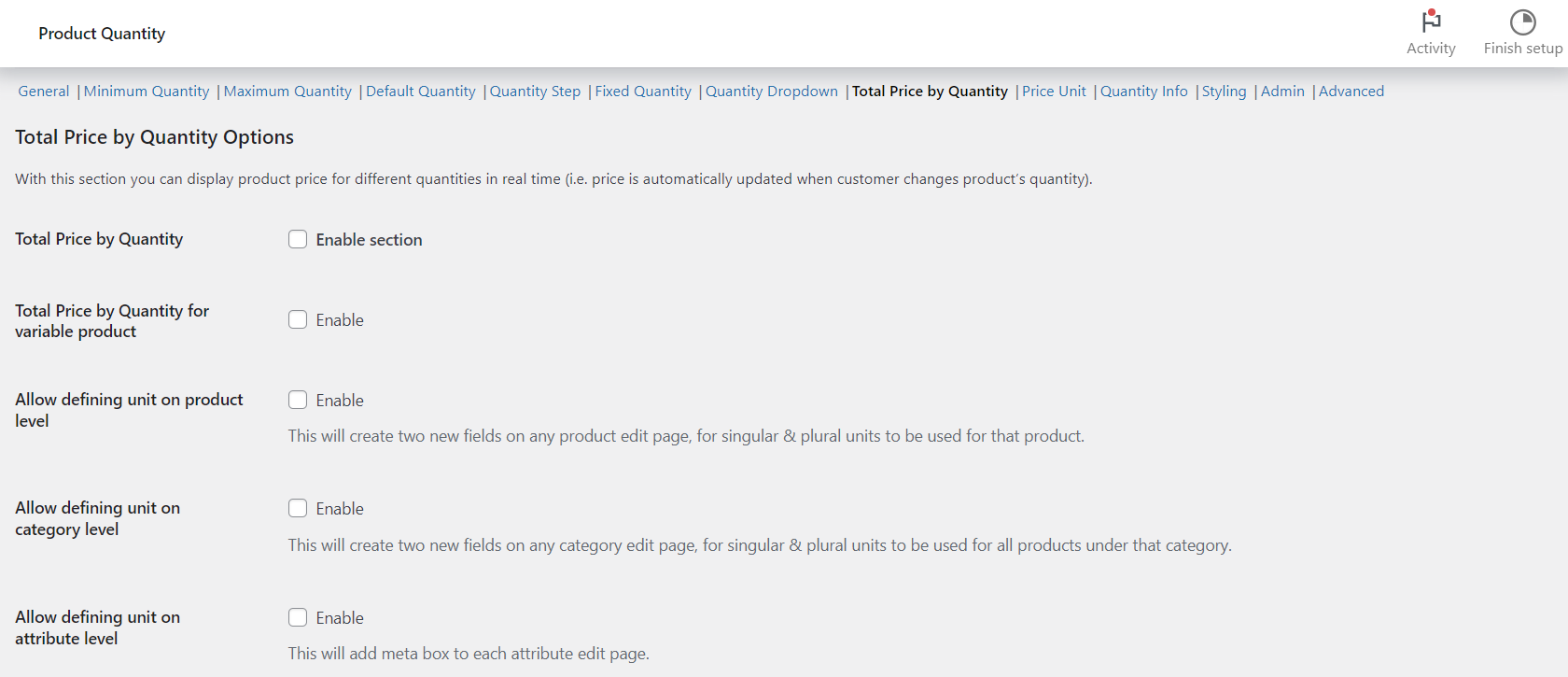Click the 'Allow defining unit on product level' label
Image resolution: width=1568 pixels, height=677 pixels.
point(129,410)
